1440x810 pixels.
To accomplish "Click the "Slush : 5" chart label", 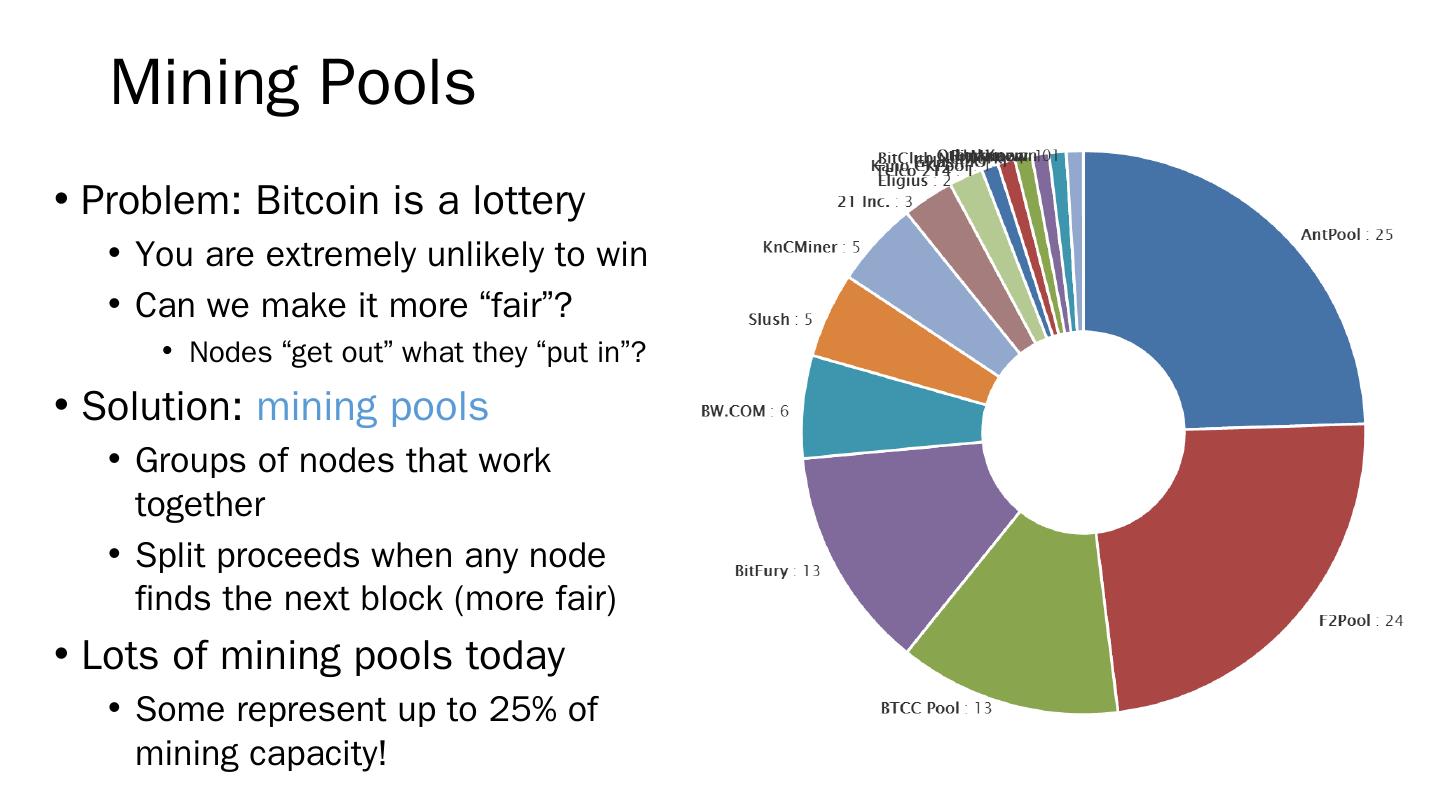I will pos(780,320).
